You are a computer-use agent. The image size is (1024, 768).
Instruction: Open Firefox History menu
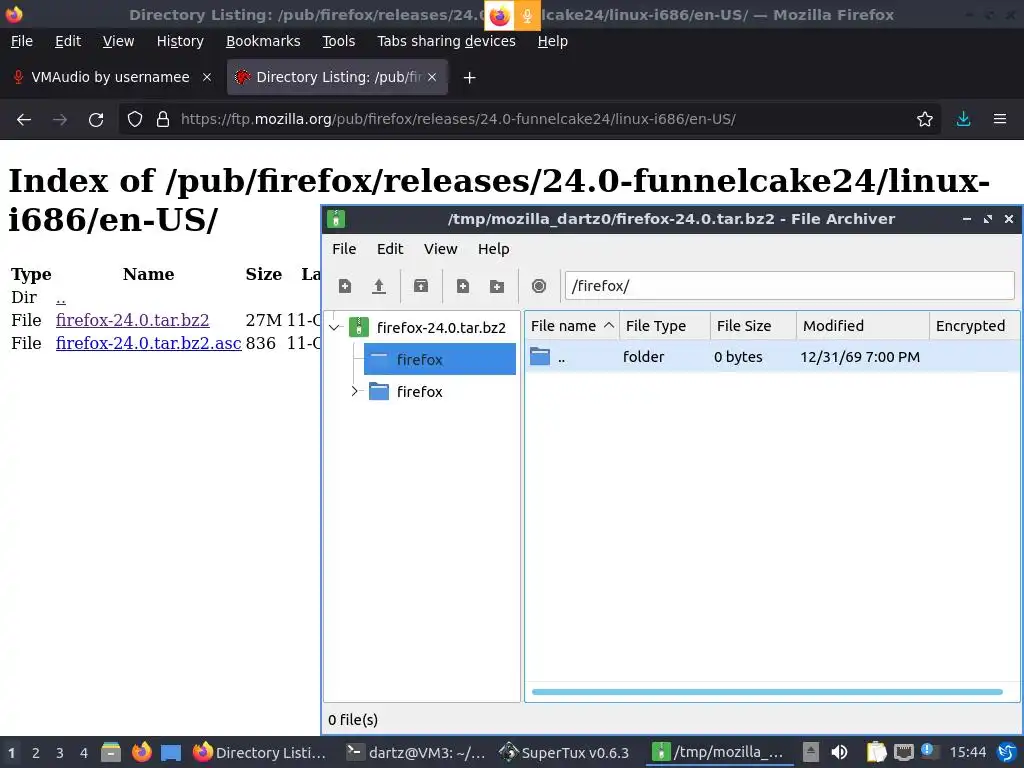coord(180,41)
